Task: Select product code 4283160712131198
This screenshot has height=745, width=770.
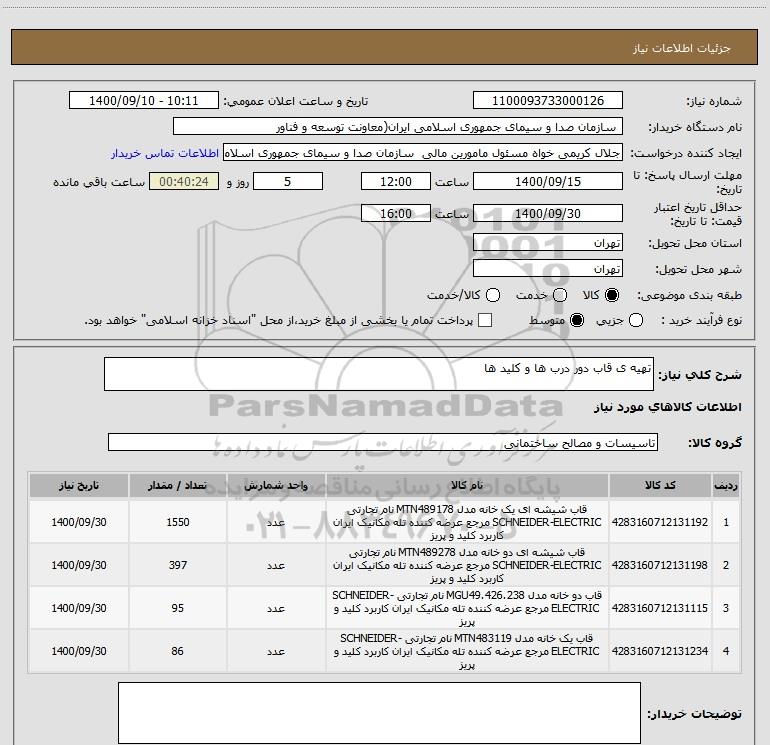Action: coord(660,565)
